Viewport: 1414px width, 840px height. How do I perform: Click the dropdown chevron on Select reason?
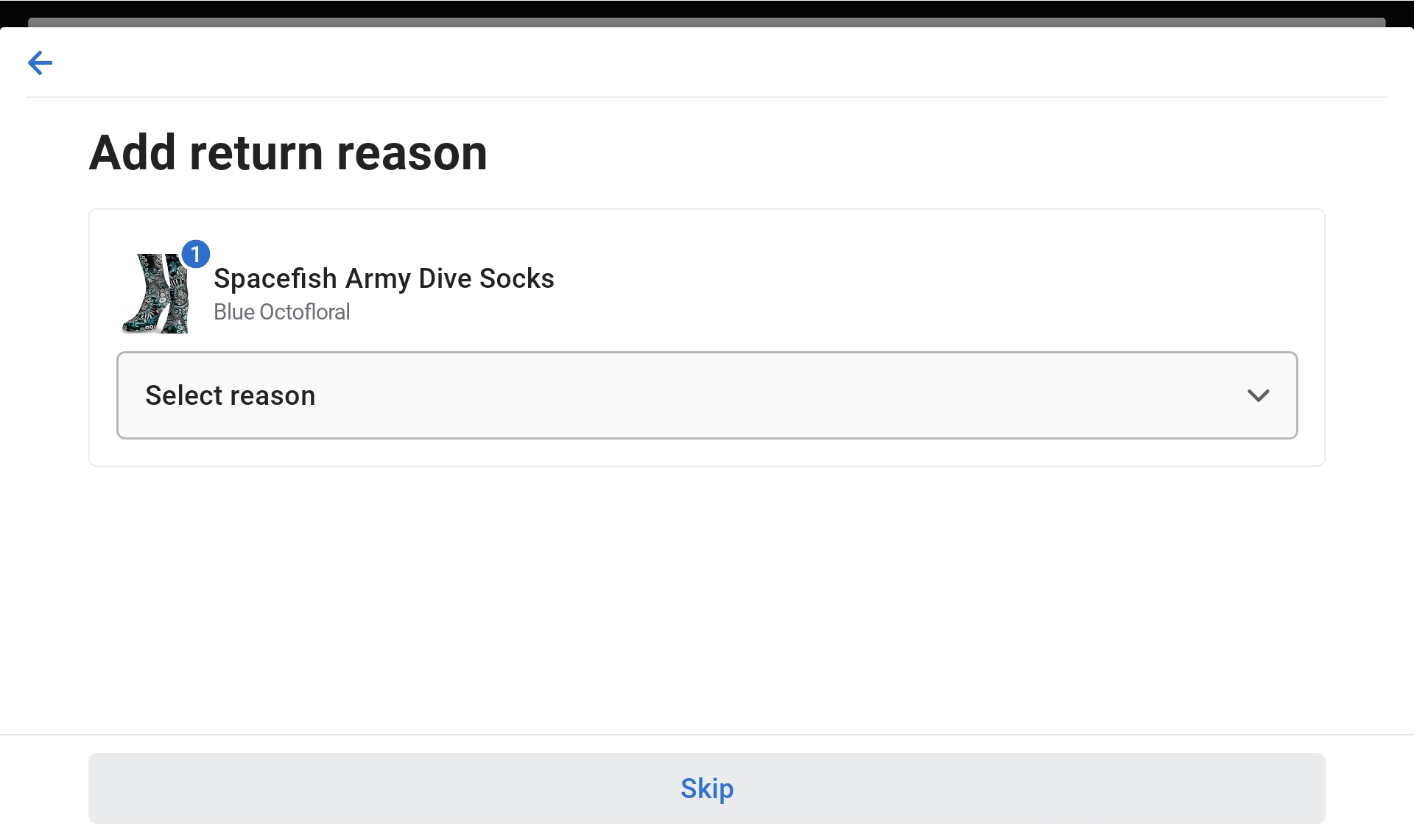tap(1259, 395)
